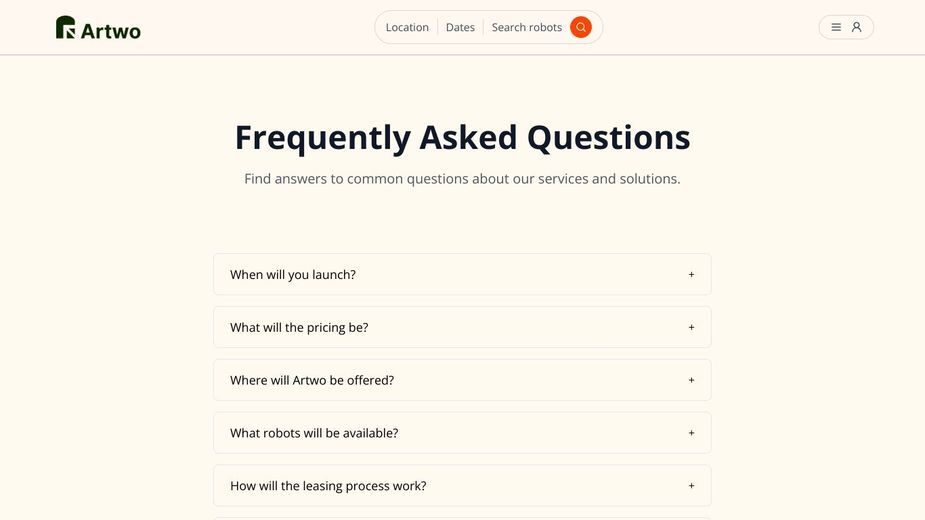Click plus icon beside 'What robots will be available?'
The image size is (925, 520).
click(x=691, y=433)
